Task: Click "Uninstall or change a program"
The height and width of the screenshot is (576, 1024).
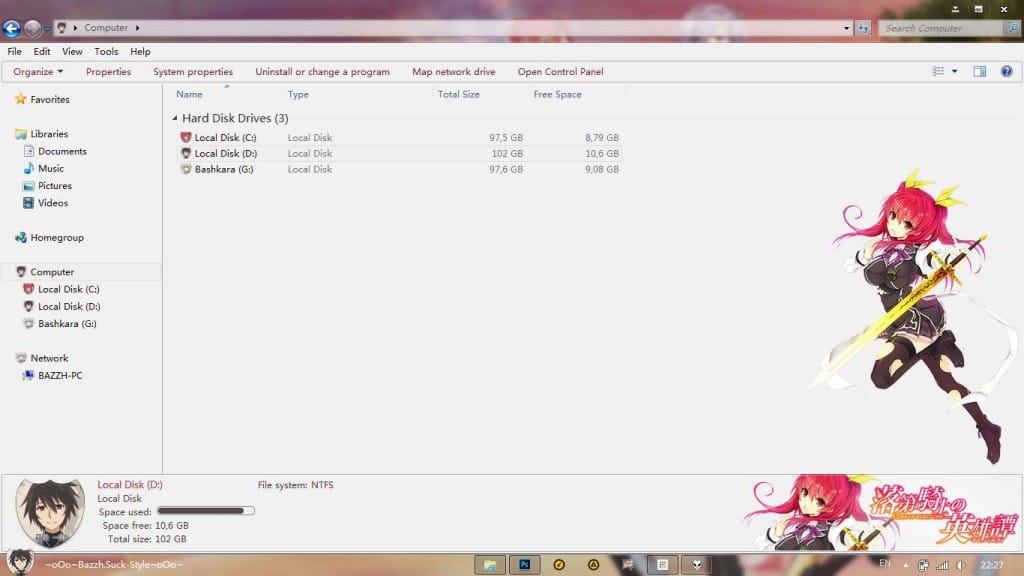Action: click(x=323, y=71)
